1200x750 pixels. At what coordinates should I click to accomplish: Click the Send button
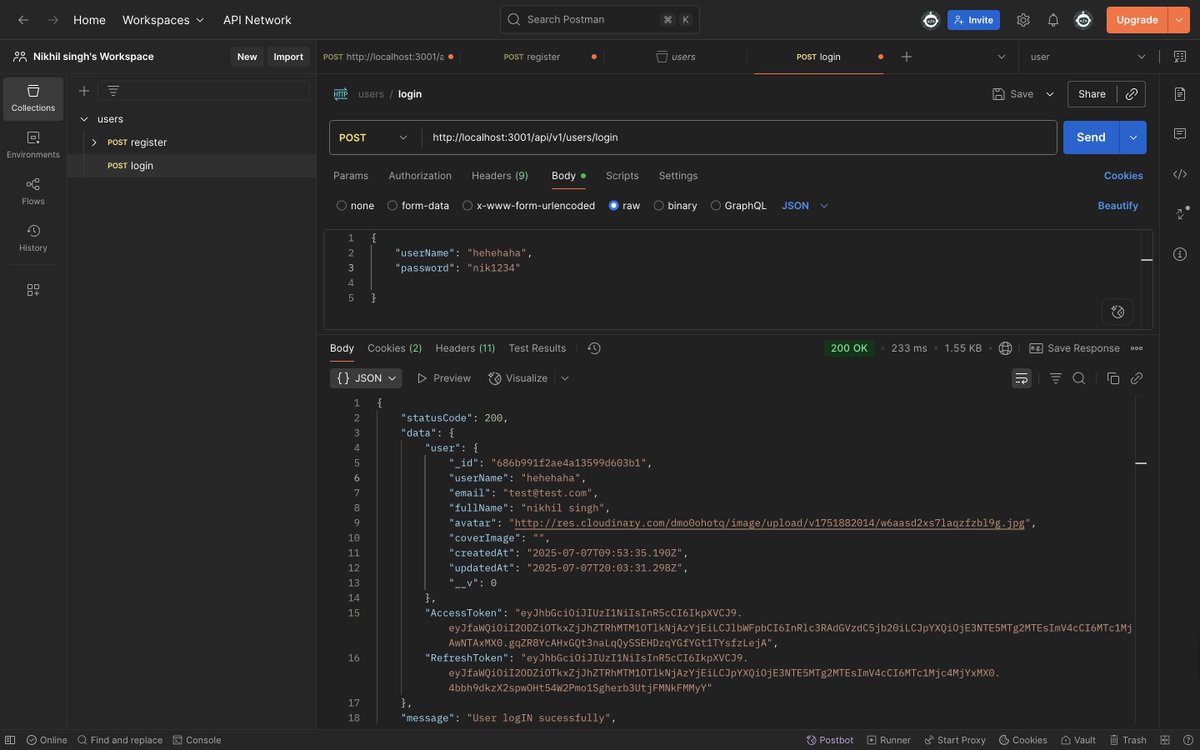[x=1091, y=137]
